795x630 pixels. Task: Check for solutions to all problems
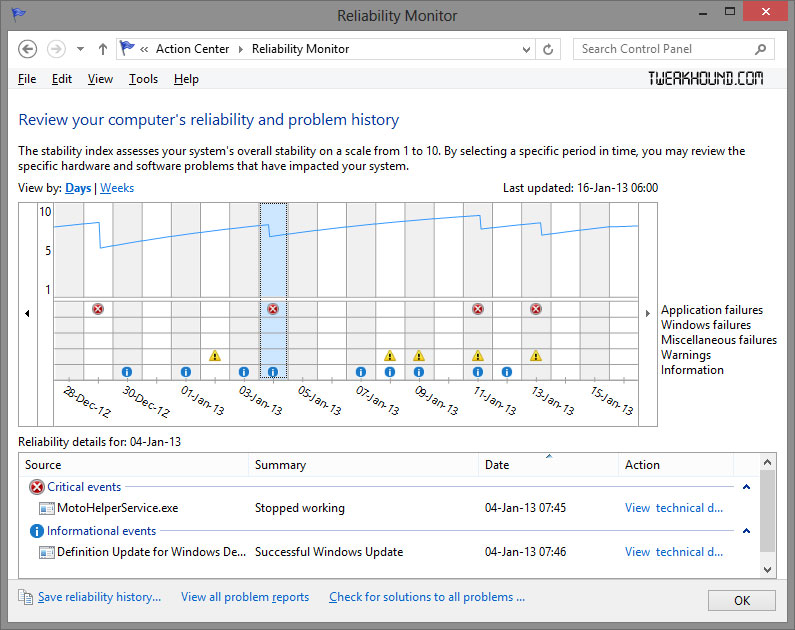point(427,597)
